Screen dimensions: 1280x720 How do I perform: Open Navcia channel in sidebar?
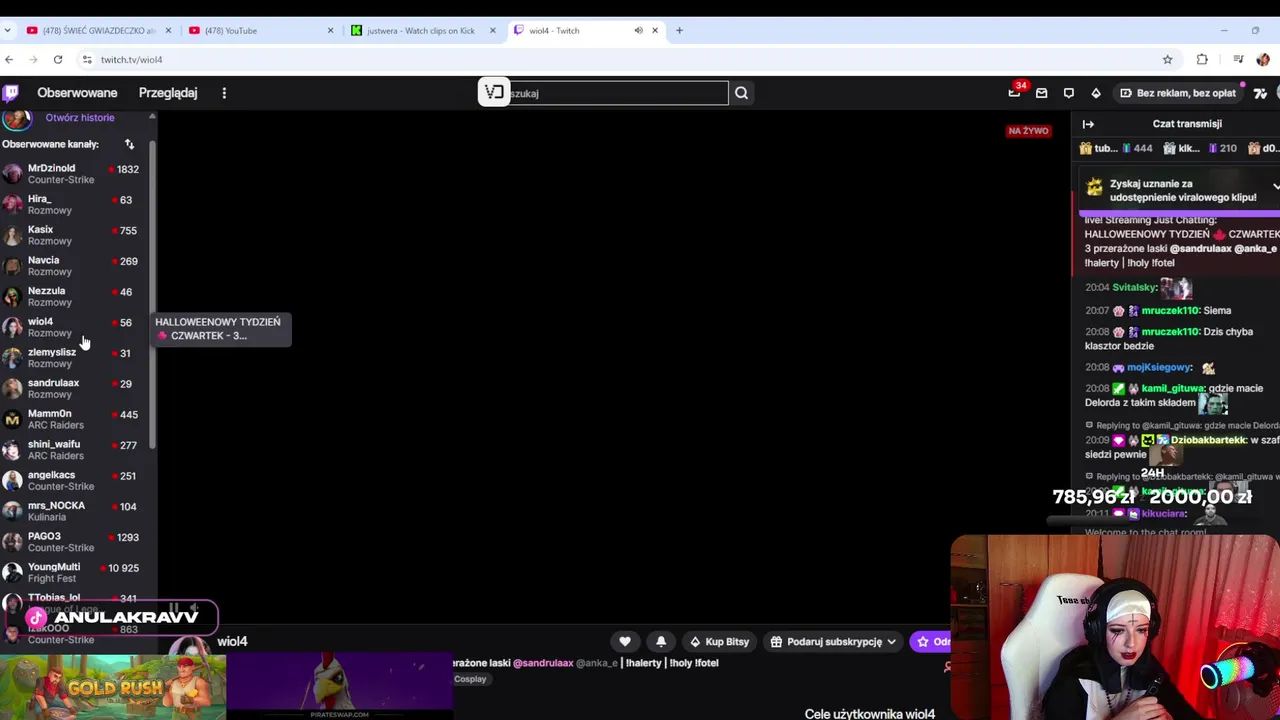[x=75, y=266]
